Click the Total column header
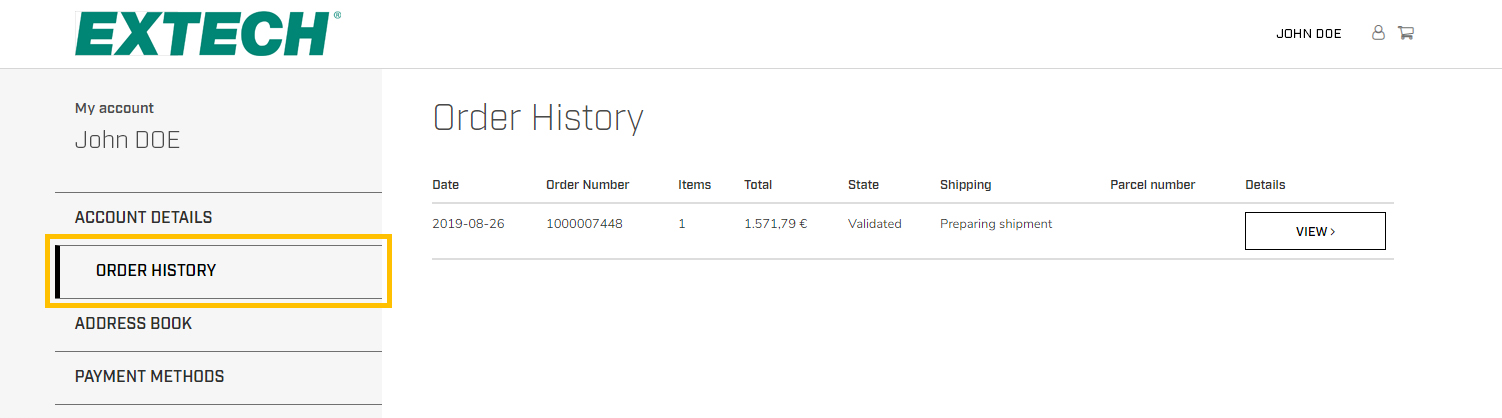1502x418 pixels. tap(758, 185)
